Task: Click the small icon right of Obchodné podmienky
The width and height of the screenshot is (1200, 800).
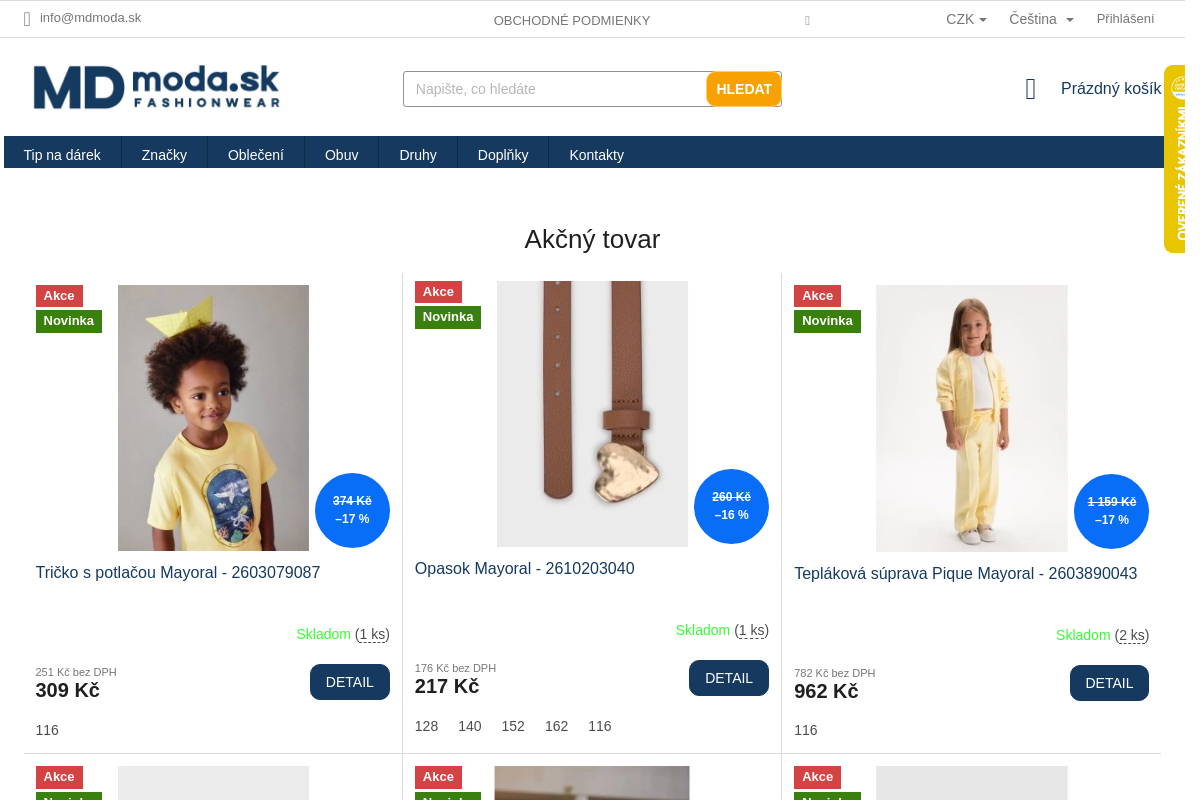Action: click(807, 20)
